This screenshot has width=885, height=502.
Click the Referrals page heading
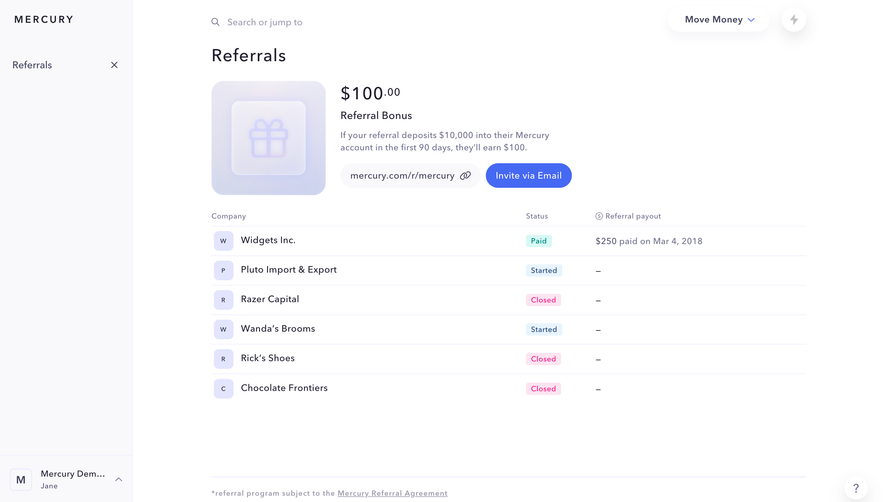248,55
